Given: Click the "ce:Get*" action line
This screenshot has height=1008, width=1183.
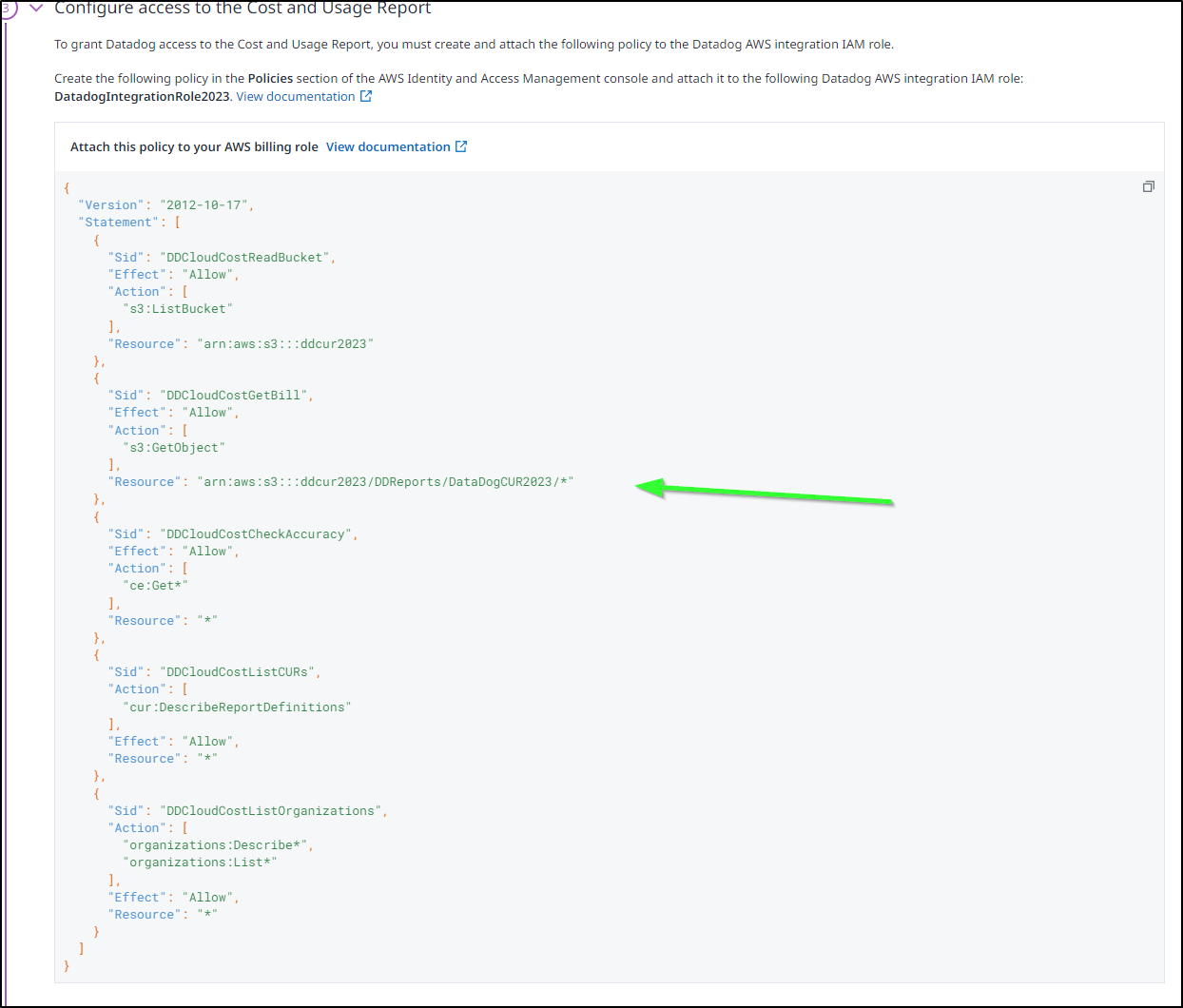Looking at the screenshot, I should click(x=155, y=586).
